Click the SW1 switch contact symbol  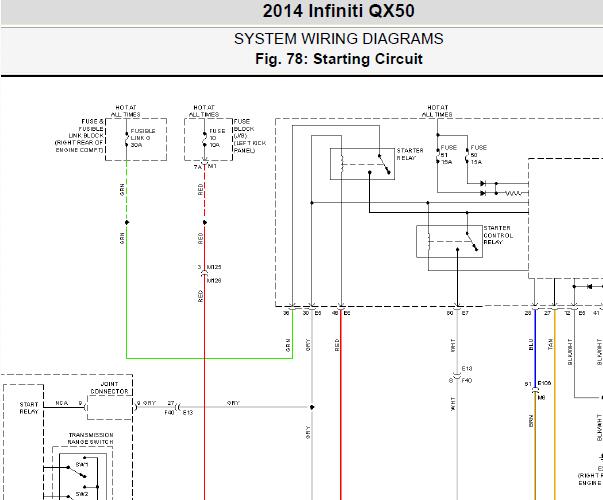point(77,472)
